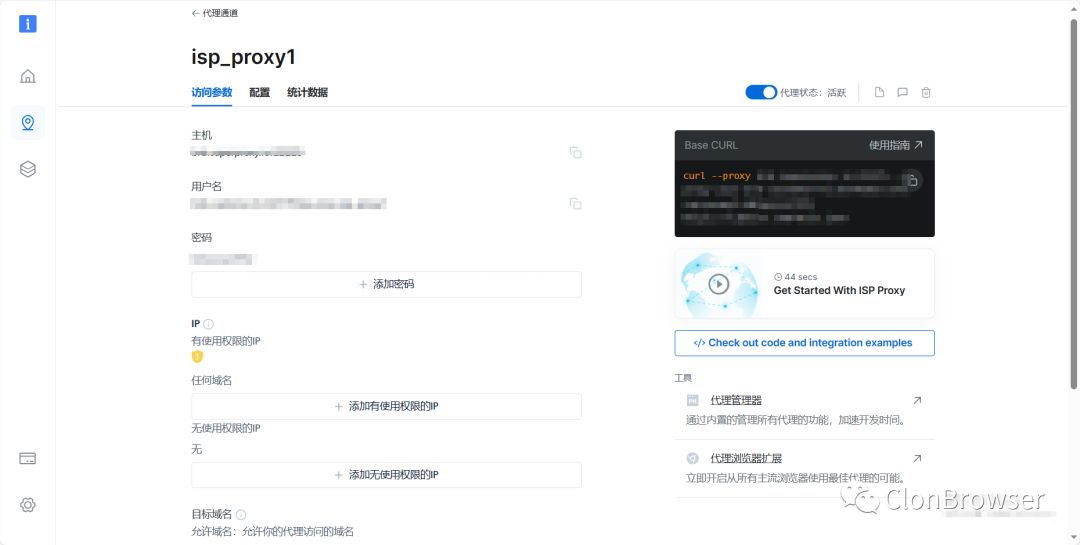Image resolution: width=1080 pixels, height=545 pixels.
Task: Open the settings gear in sidebar
Action: click(x=28, y=505)
